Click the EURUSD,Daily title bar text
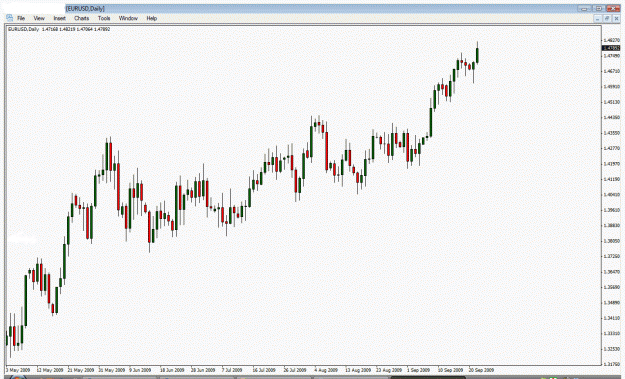Screen dimensions: 625x379 [x=85, y=8]
